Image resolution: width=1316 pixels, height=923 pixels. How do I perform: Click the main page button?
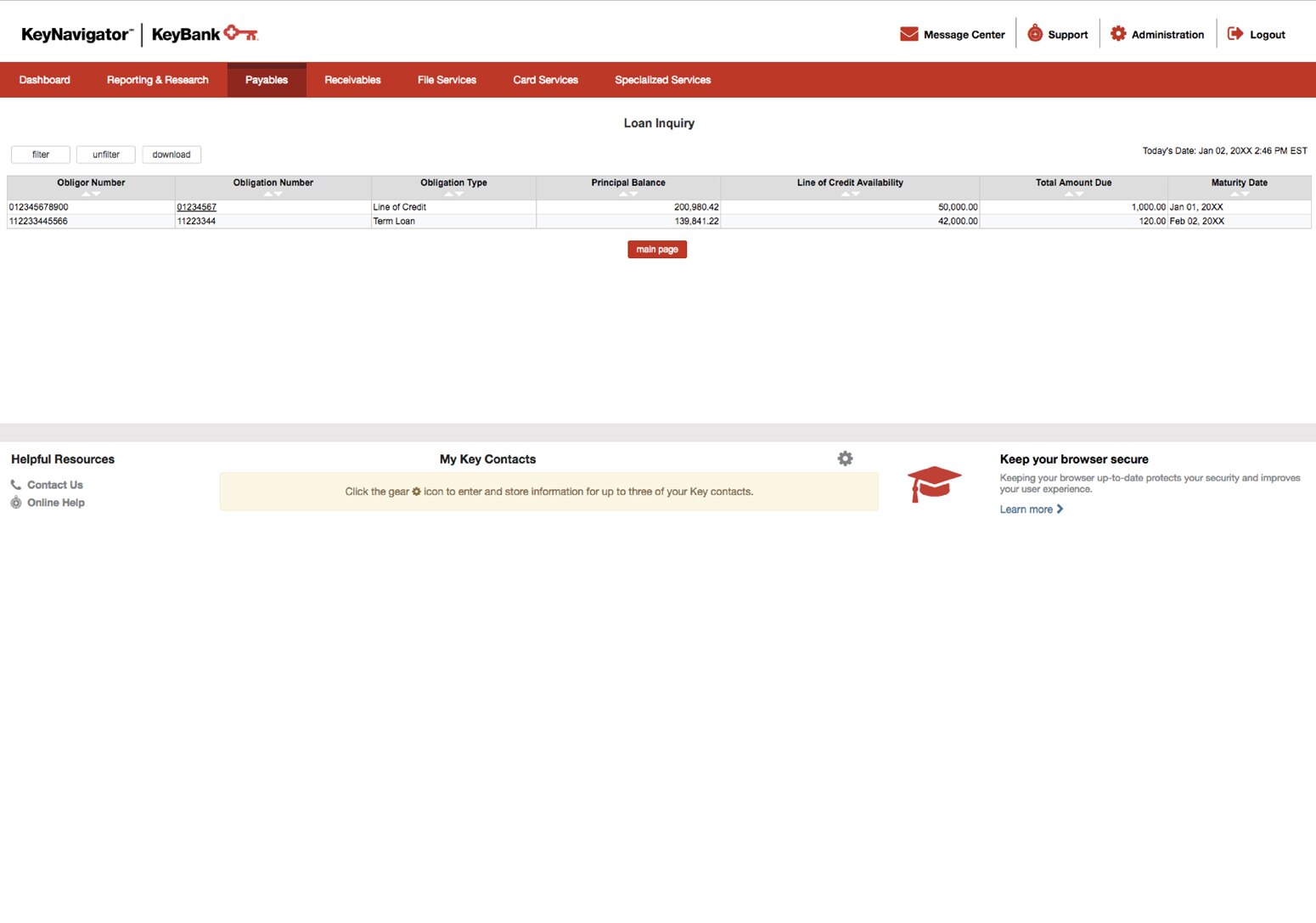point(656,249)
